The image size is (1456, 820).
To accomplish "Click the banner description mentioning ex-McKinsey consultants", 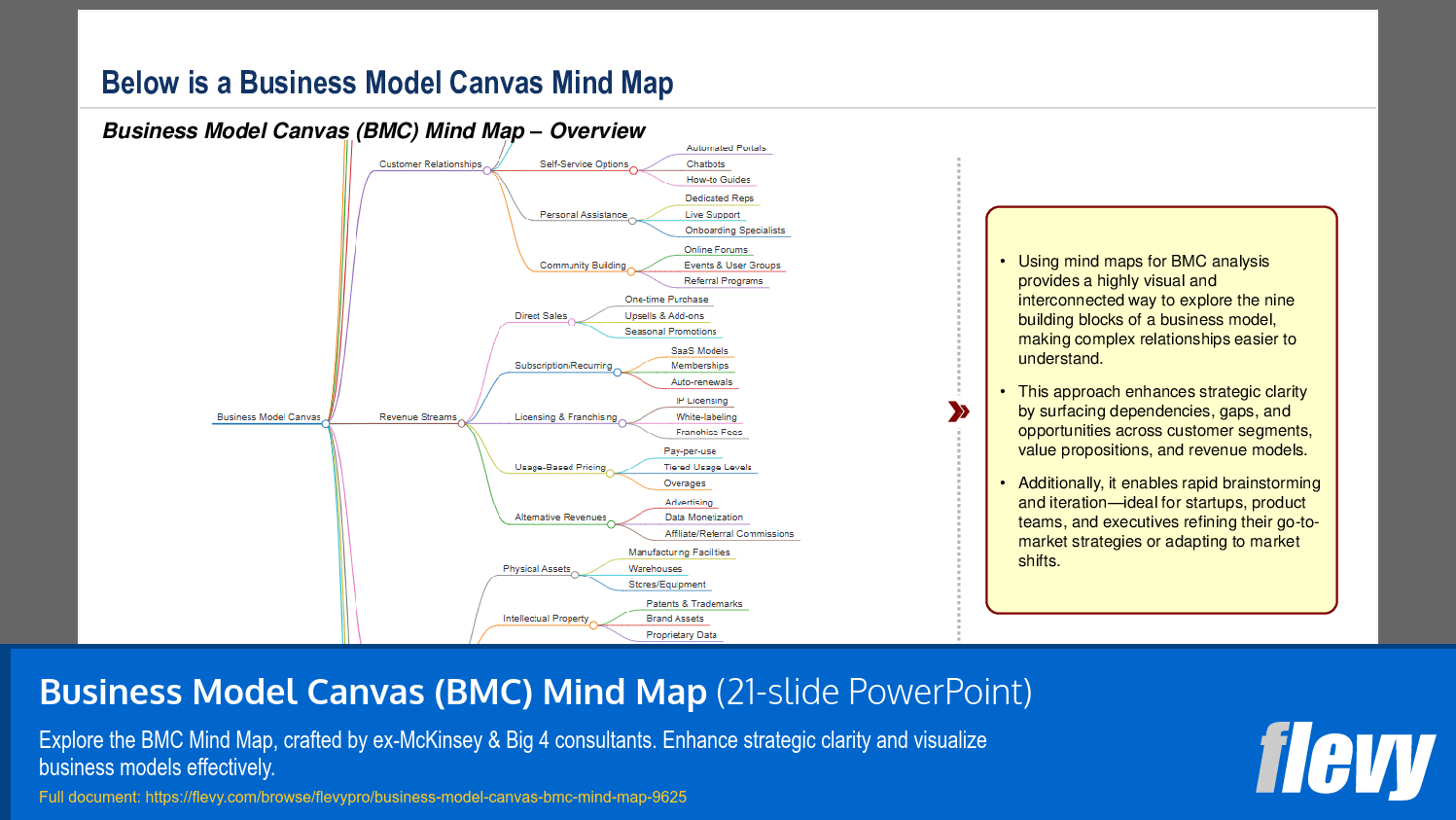I will pos(513,754).
